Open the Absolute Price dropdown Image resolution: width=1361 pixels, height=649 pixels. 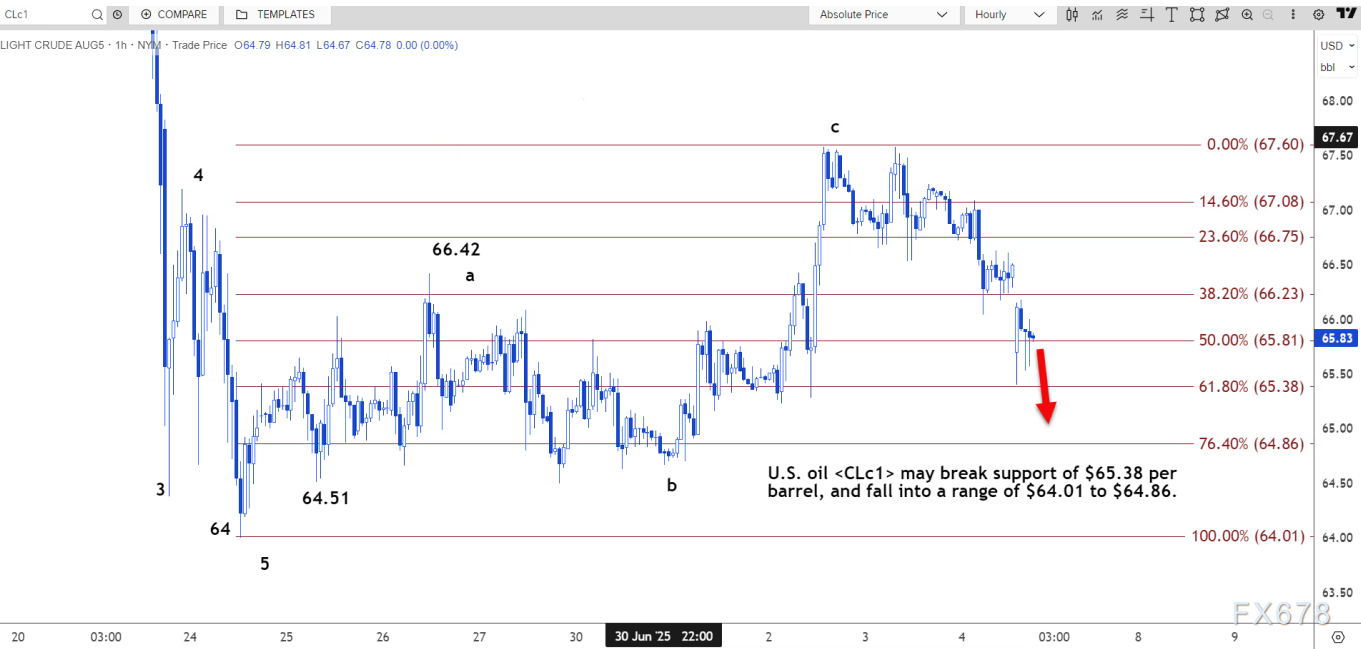(x=882, y=14)
